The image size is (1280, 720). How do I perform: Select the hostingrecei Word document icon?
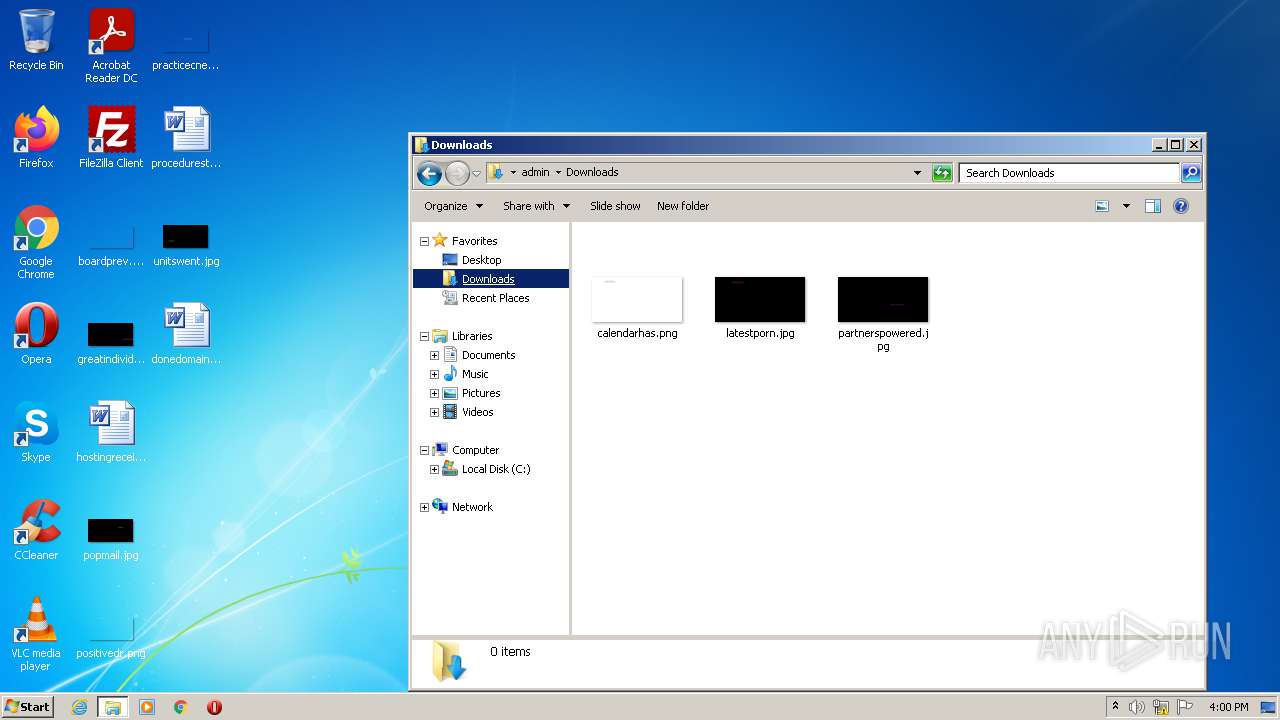tap(111, 432)
